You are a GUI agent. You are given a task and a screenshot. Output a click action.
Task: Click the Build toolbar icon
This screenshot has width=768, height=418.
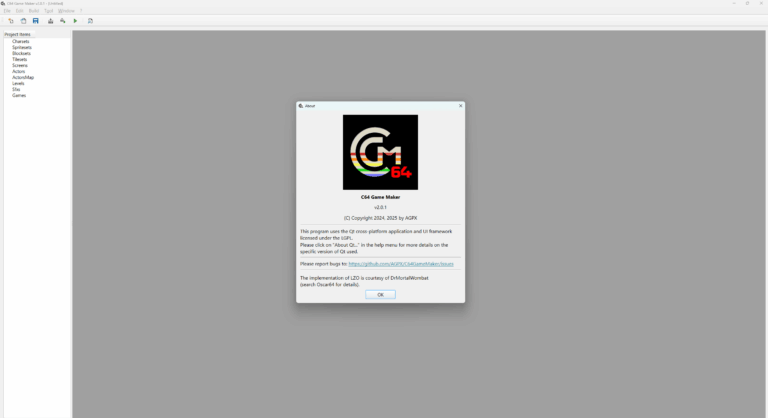pyautogui.click(x=63, y=21)
